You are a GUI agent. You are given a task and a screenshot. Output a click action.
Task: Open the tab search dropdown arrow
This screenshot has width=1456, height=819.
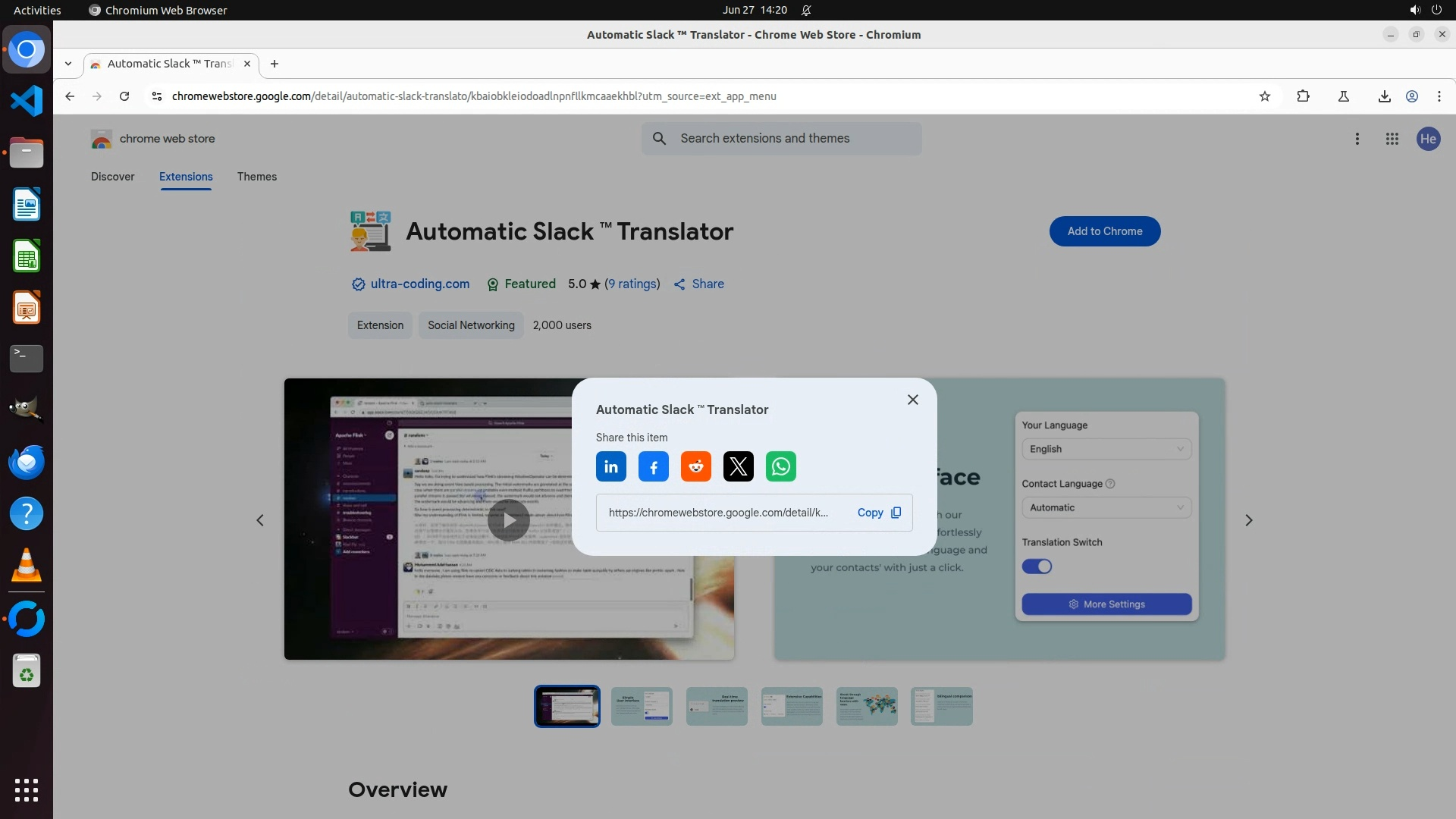tap(68, 64)
